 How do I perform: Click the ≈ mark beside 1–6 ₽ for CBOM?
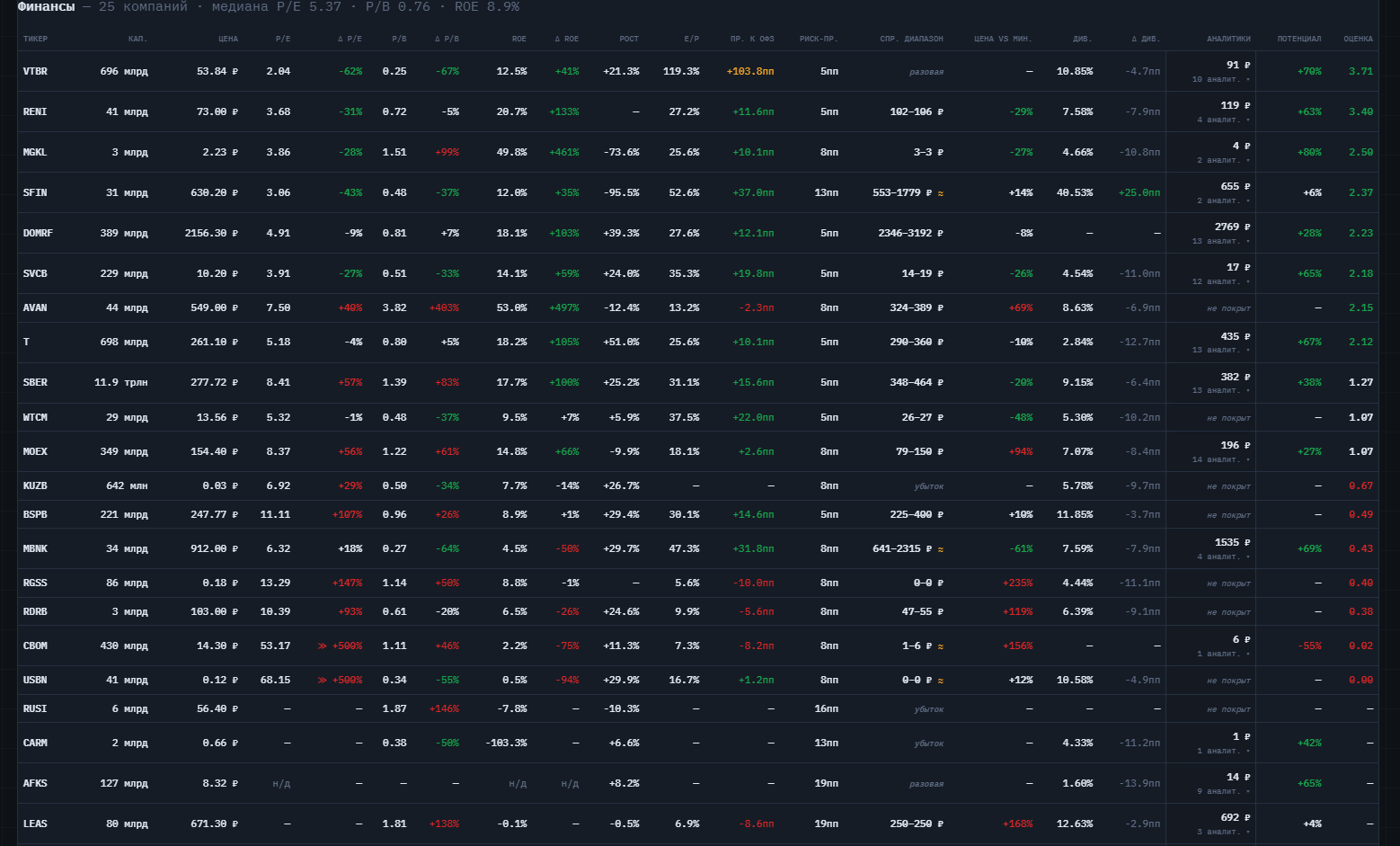pyautogui.click(x=941, y=646)
